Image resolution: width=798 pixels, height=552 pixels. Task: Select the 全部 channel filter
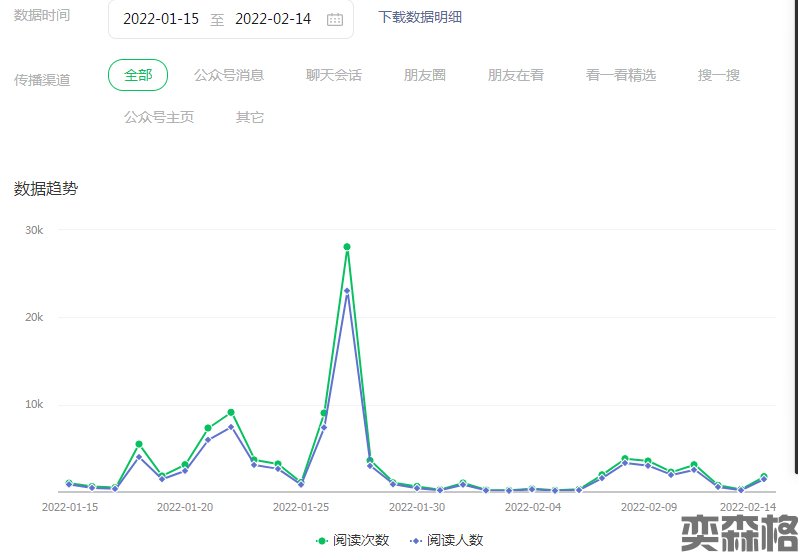coord(138,75)
